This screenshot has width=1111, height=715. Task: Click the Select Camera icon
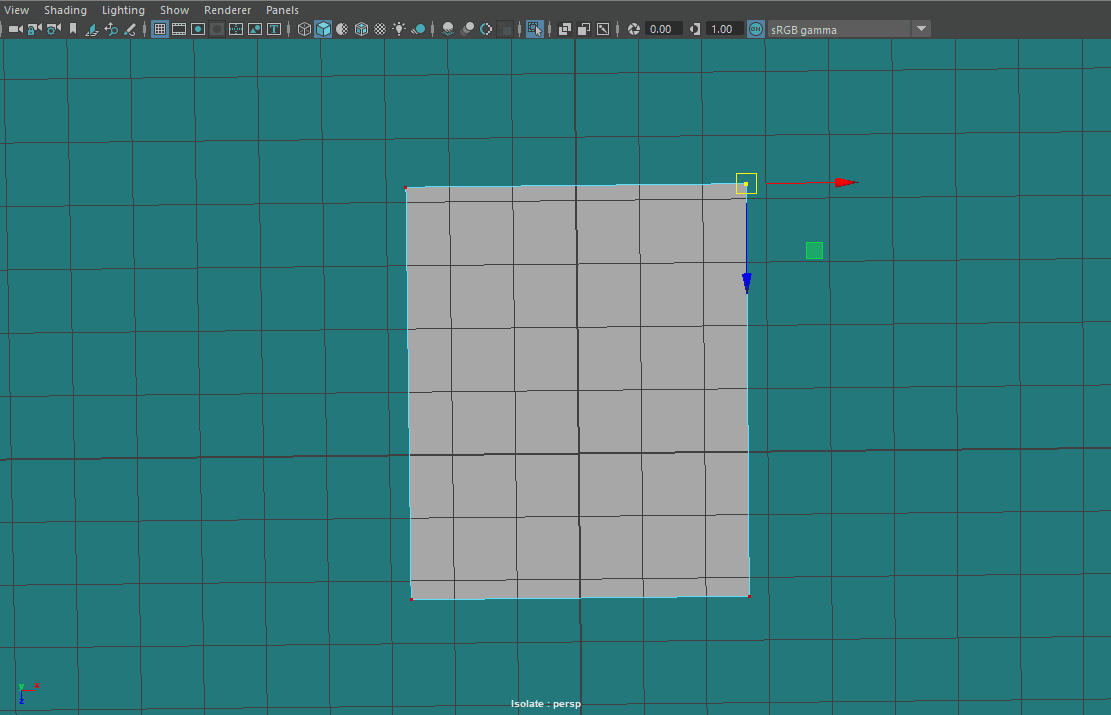pyautogui.click(x=15, y=29)
